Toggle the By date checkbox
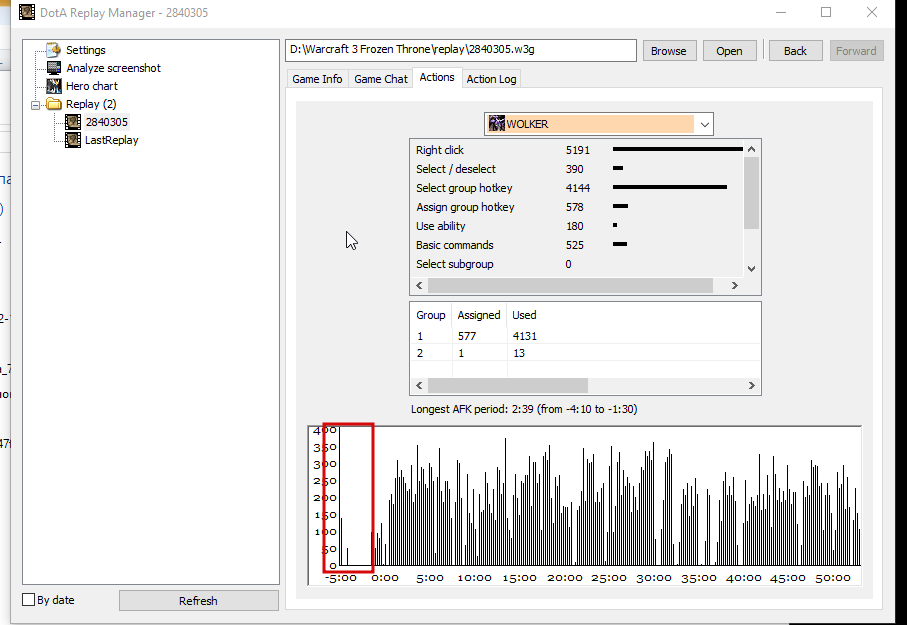Viewport: 907px width, 625px height. click(28, 600)
